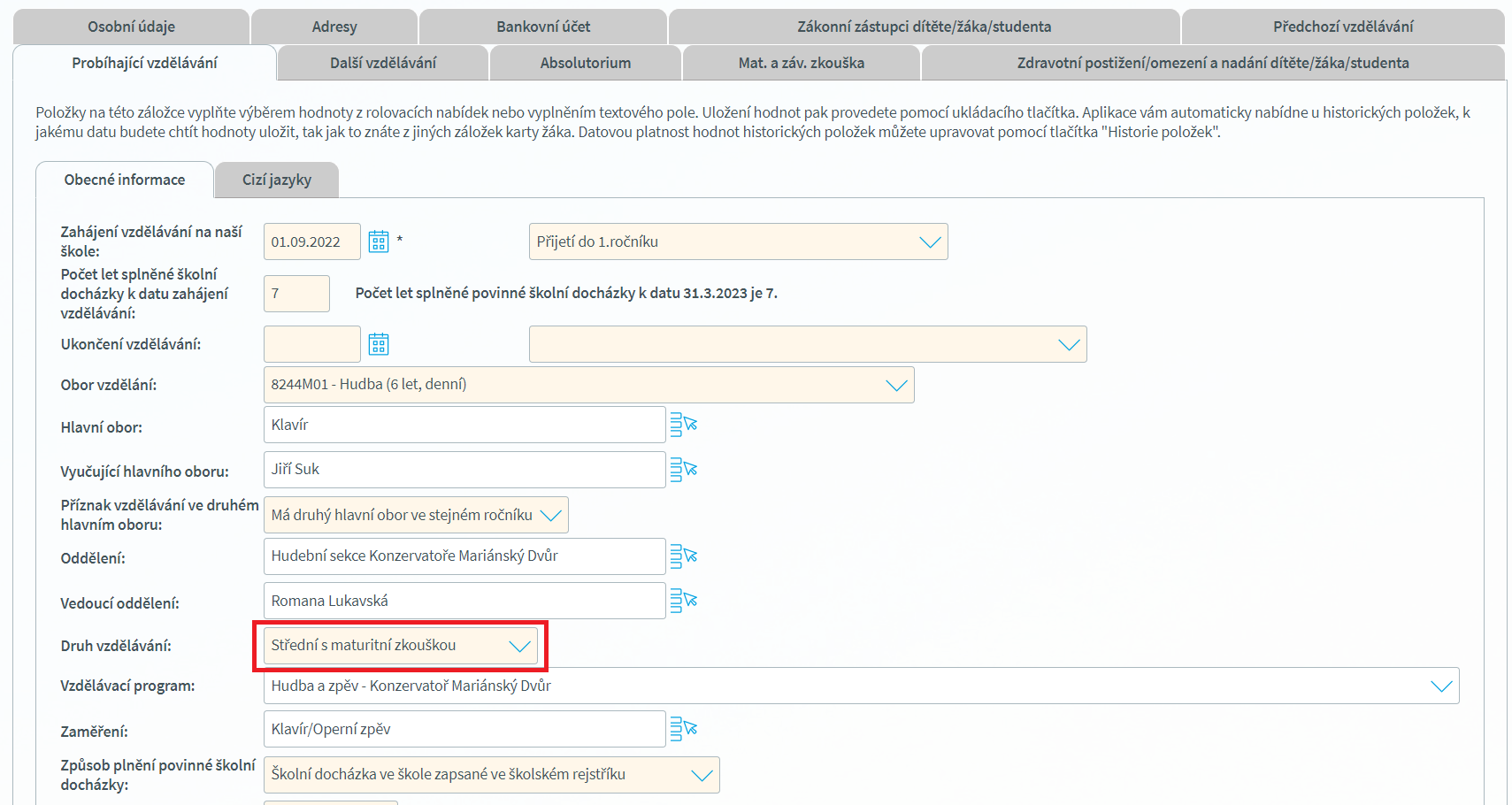Open the Bankovní účet tab

(x=543, y=27)
